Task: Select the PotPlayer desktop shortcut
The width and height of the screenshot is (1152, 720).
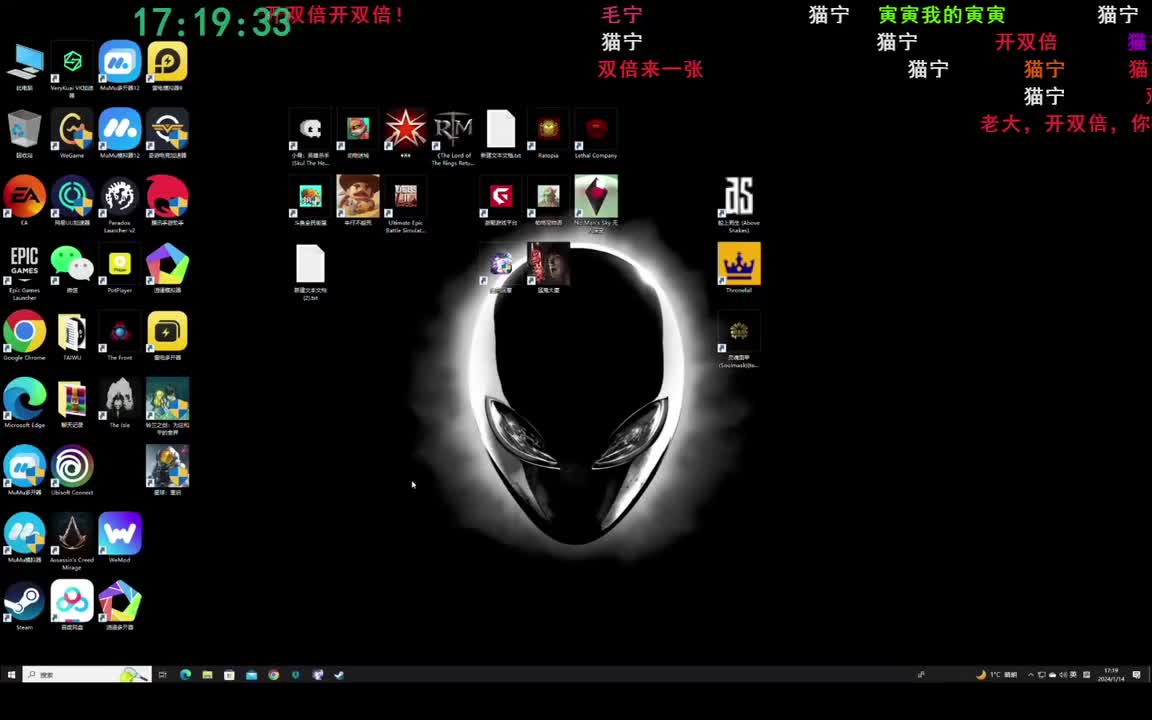Action: pos(120,266)
